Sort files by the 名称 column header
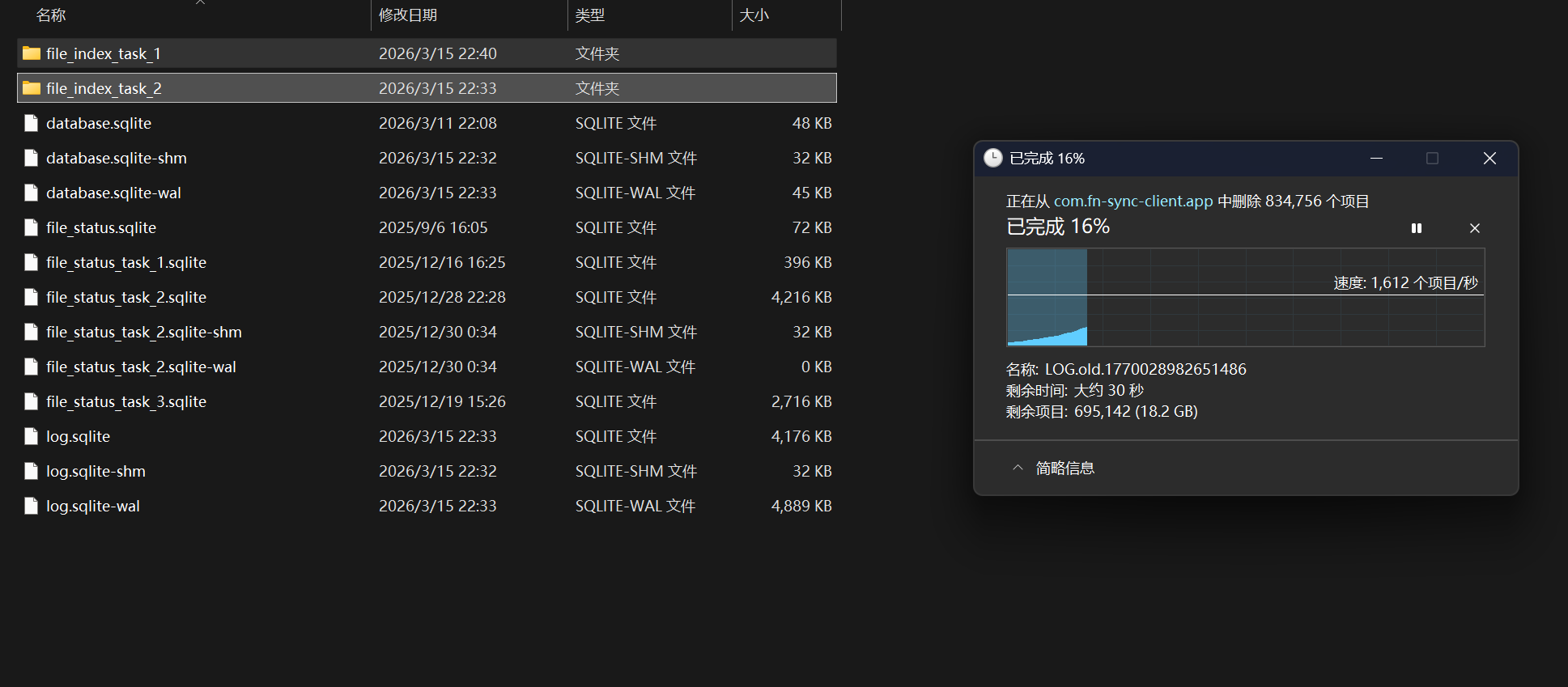Viewport: 1568px width, 687px height. point(51,15)
